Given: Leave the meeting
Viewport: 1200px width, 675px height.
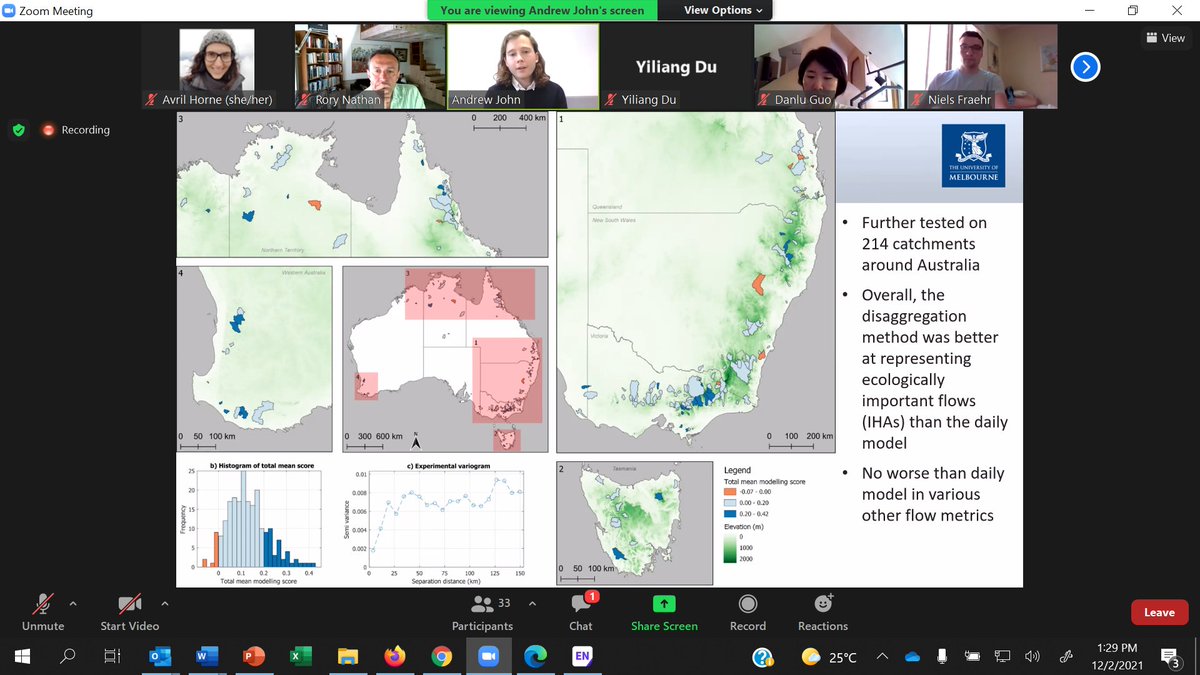Looking at the screenshot, I should click(x=1159, y=612).
